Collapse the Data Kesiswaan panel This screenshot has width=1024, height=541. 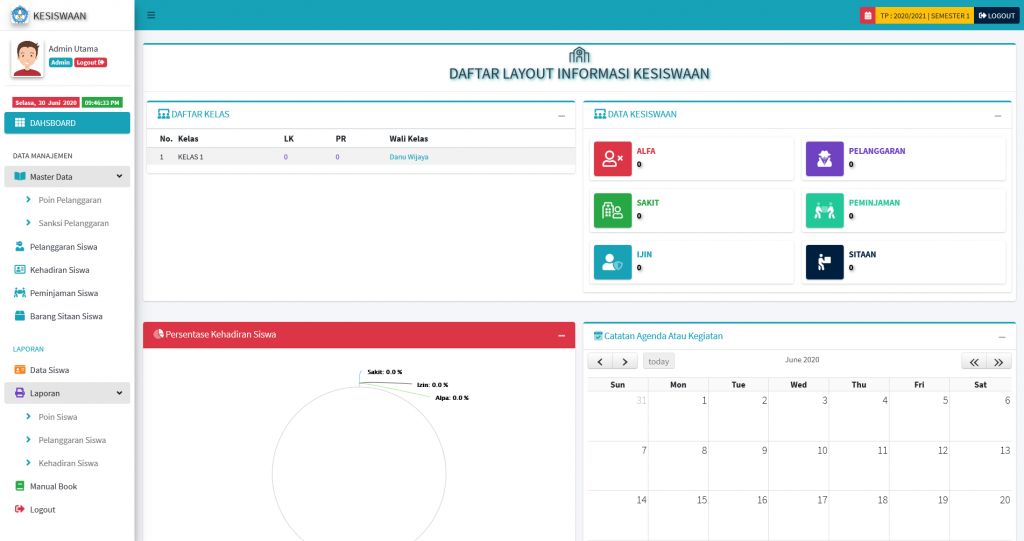997,116
